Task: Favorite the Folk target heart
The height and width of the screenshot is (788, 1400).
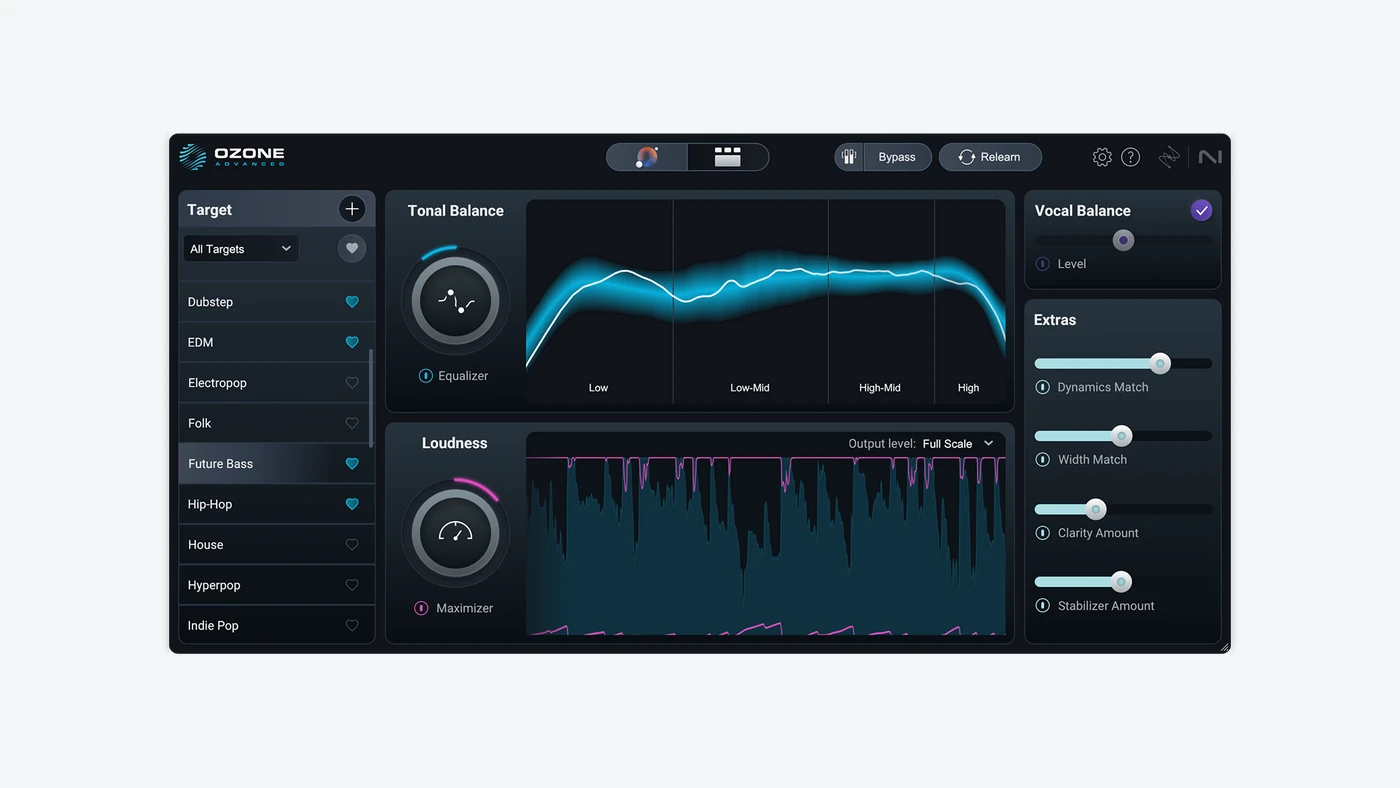Action: coord(352,423)
